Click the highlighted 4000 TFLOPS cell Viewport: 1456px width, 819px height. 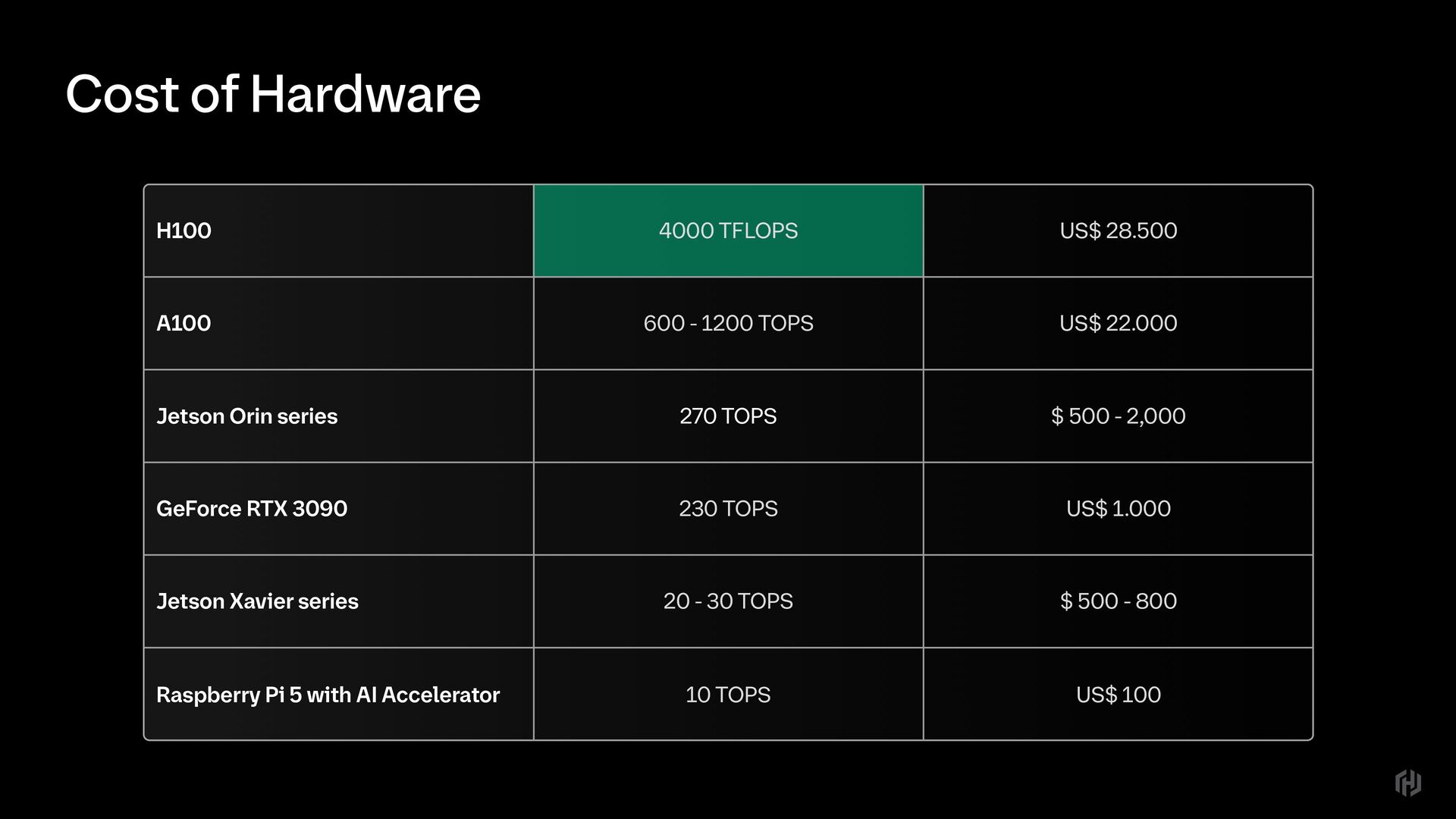tap(728, 231)
